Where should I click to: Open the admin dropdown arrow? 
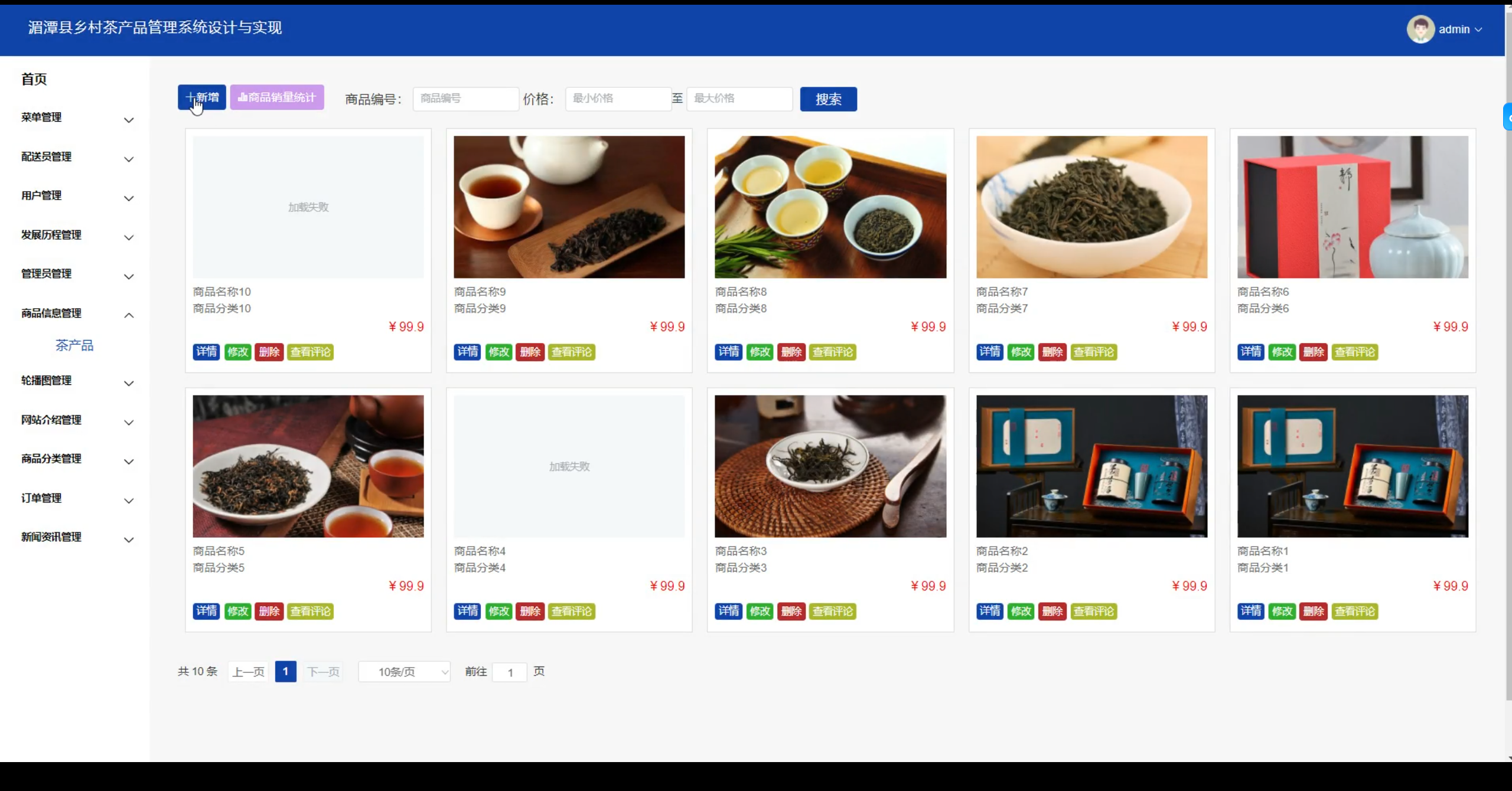pos(1479,30)
